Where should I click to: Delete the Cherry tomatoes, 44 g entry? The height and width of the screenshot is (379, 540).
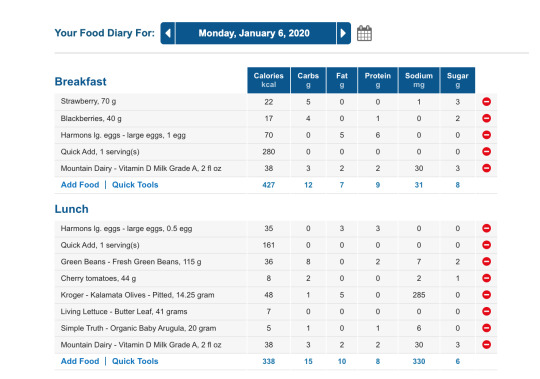(x=486, y=278)
